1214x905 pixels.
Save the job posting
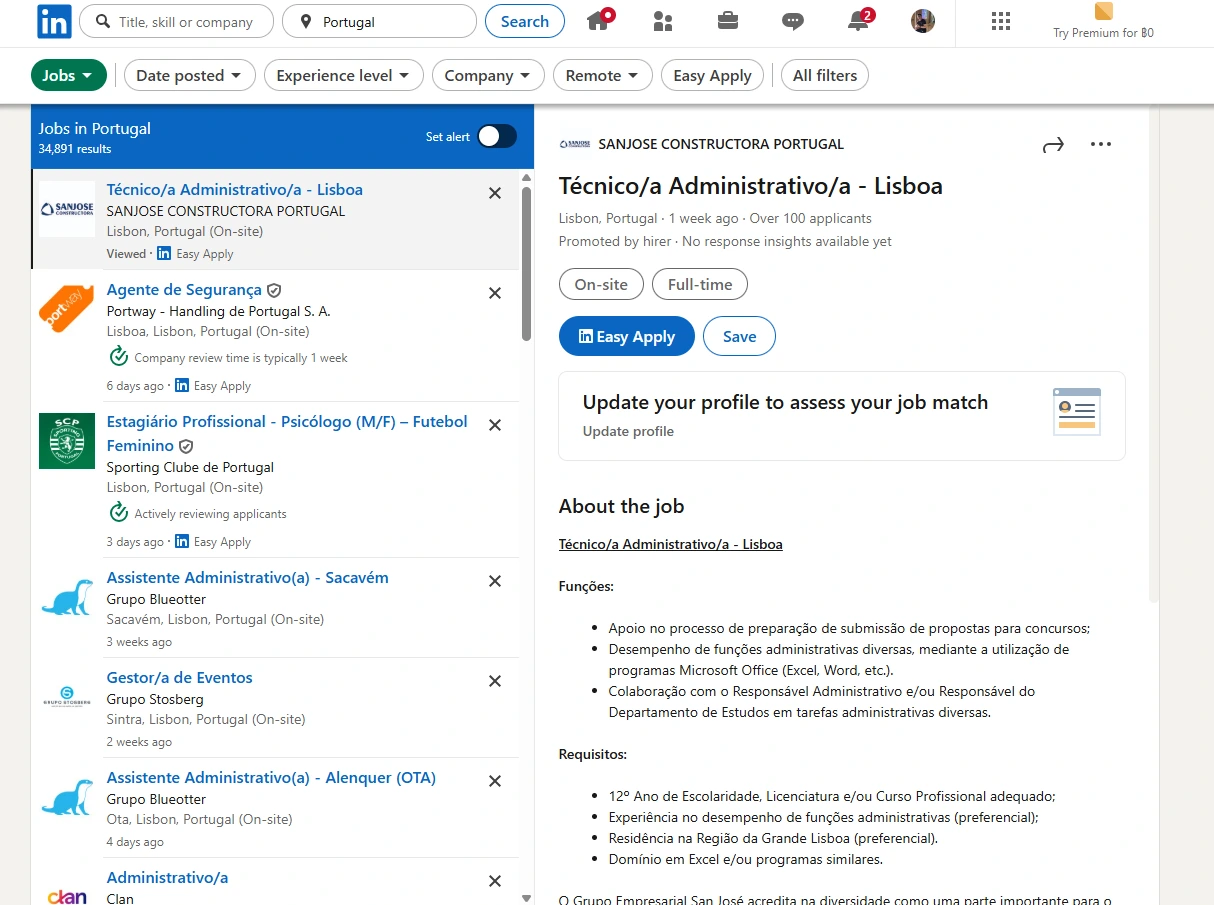(x=739, y=336)
